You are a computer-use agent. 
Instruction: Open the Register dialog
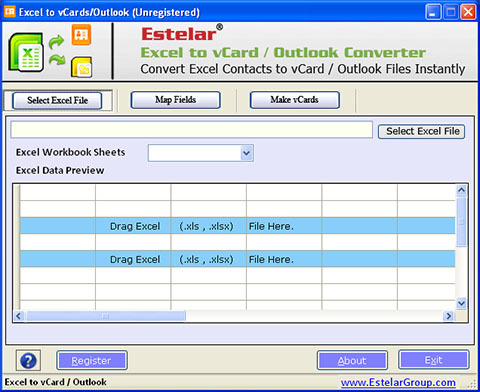(92, 360)
